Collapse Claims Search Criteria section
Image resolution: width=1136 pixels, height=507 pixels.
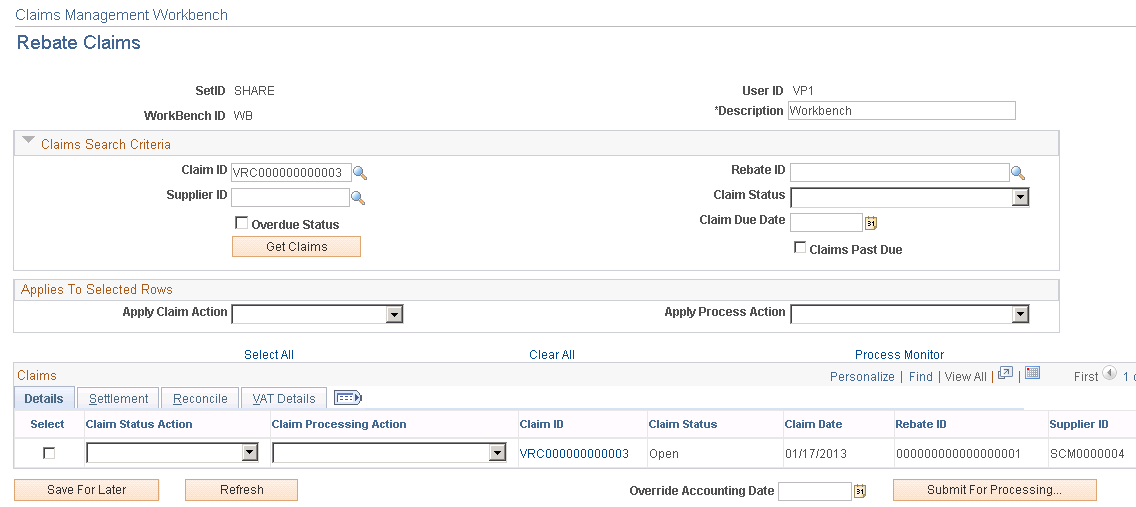28,141
